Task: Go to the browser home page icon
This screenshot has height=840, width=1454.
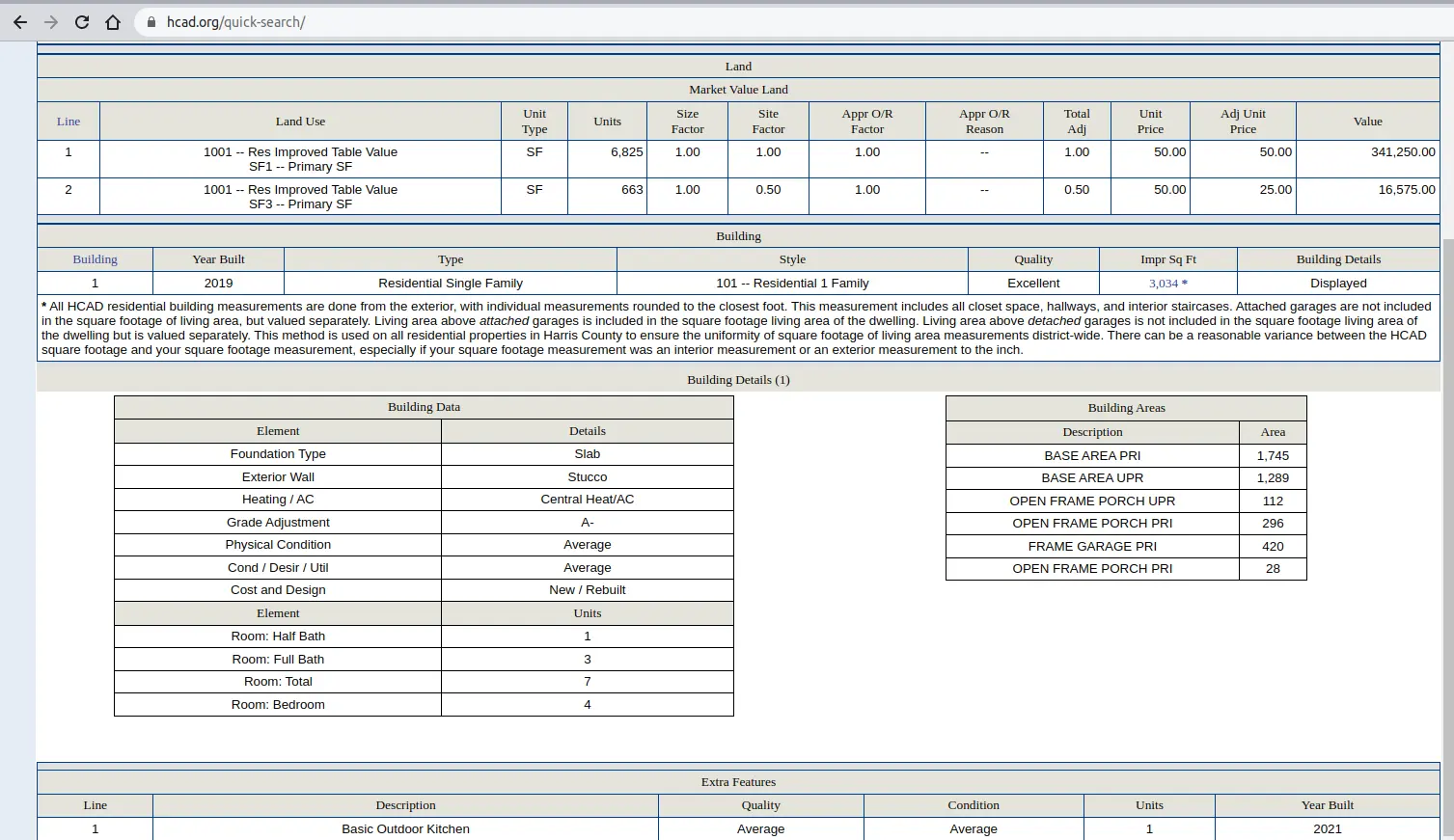Action: [113, 22]
